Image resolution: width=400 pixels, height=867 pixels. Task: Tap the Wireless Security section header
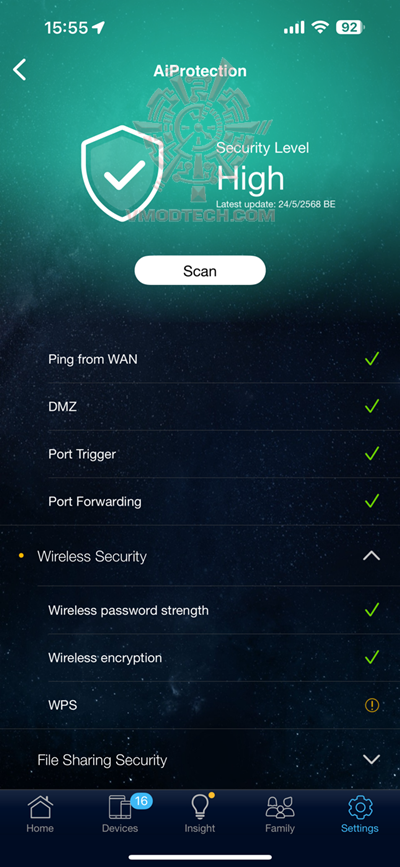[200, 556]
